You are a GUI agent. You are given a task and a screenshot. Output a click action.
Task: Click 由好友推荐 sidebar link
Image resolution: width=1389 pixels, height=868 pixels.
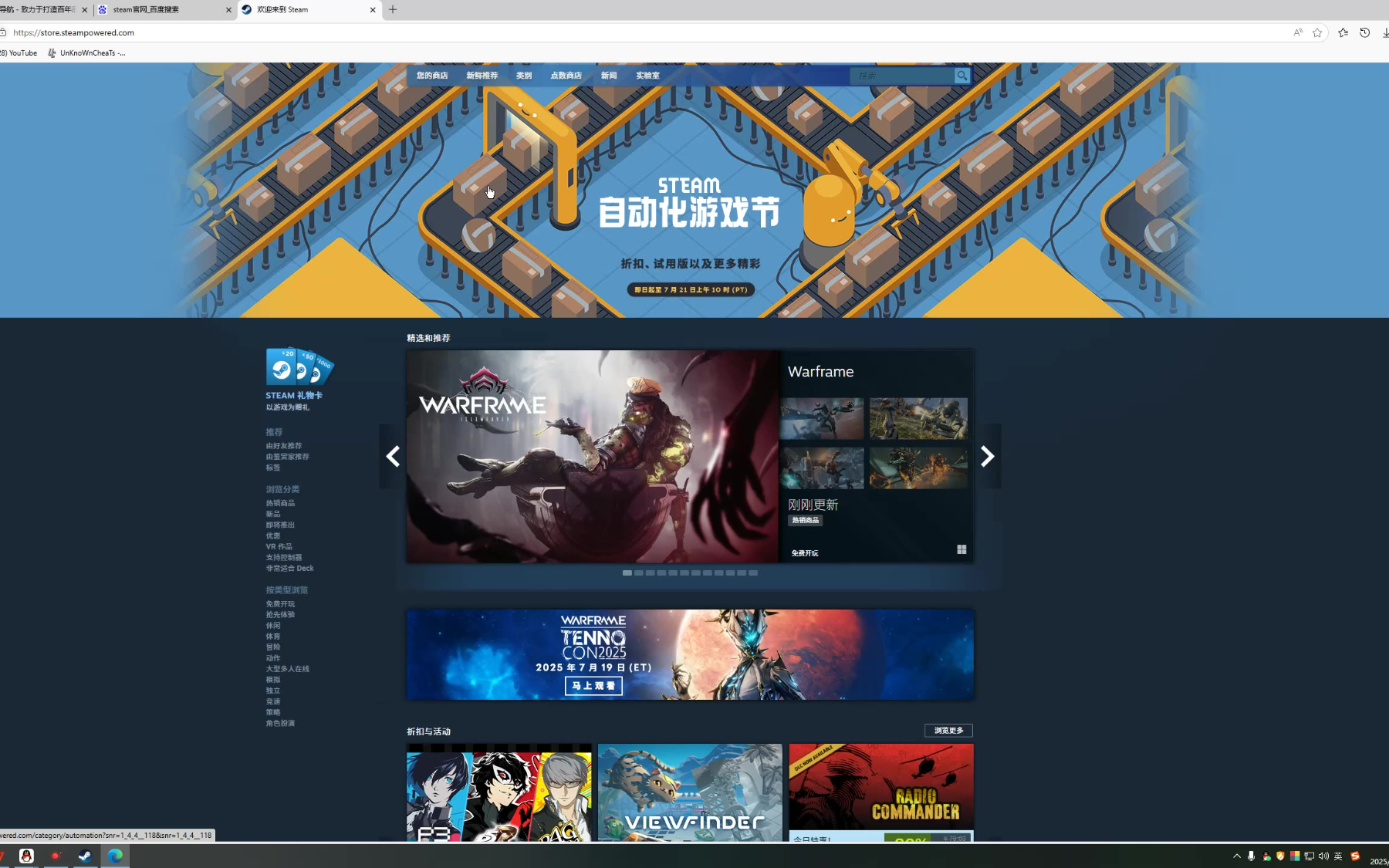(x=284, y=446)
